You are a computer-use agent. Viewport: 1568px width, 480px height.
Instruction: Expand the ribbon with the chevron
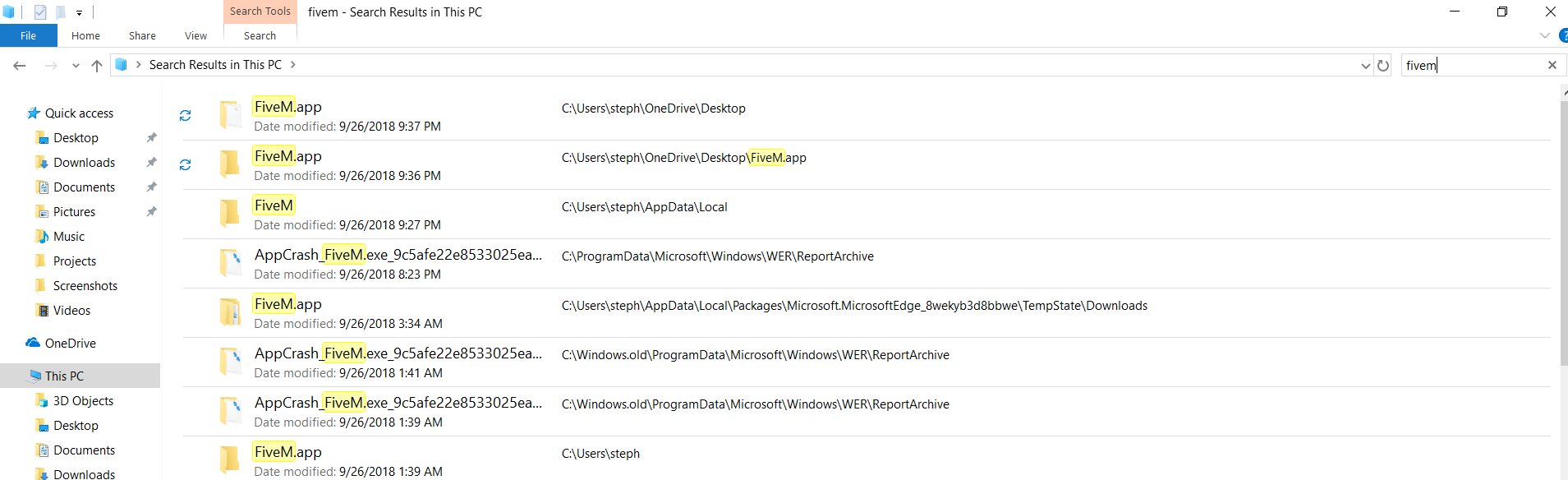(1544, 36)
